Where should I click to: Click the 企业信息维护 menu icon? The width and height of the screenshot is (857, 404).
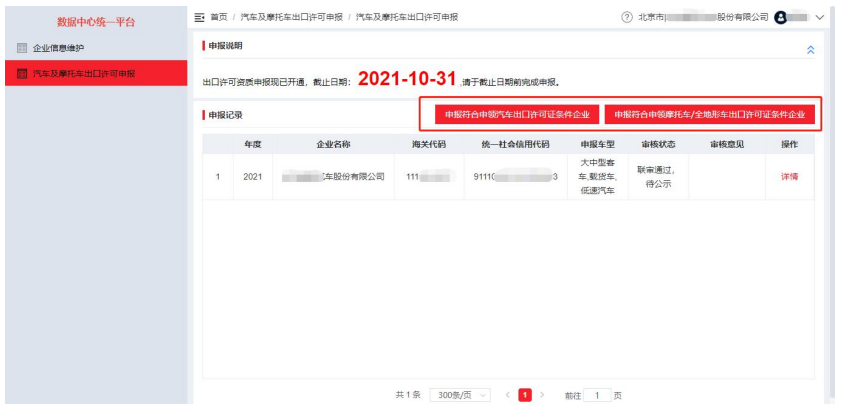click(x=22, y=48)
